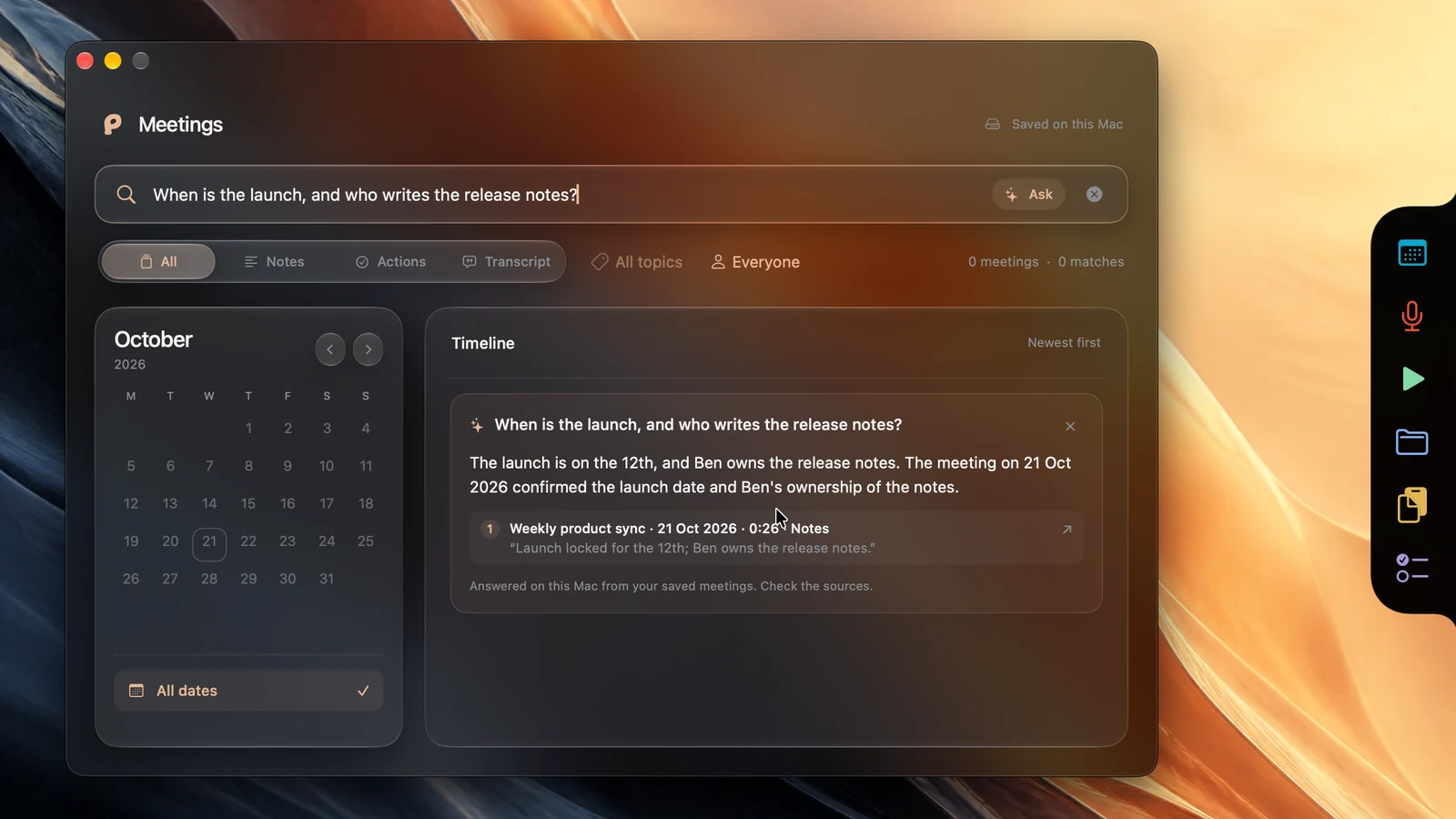Minimize the Meetings window
The width and height of the screenshot is (1456, 819).
click(113, 61)
